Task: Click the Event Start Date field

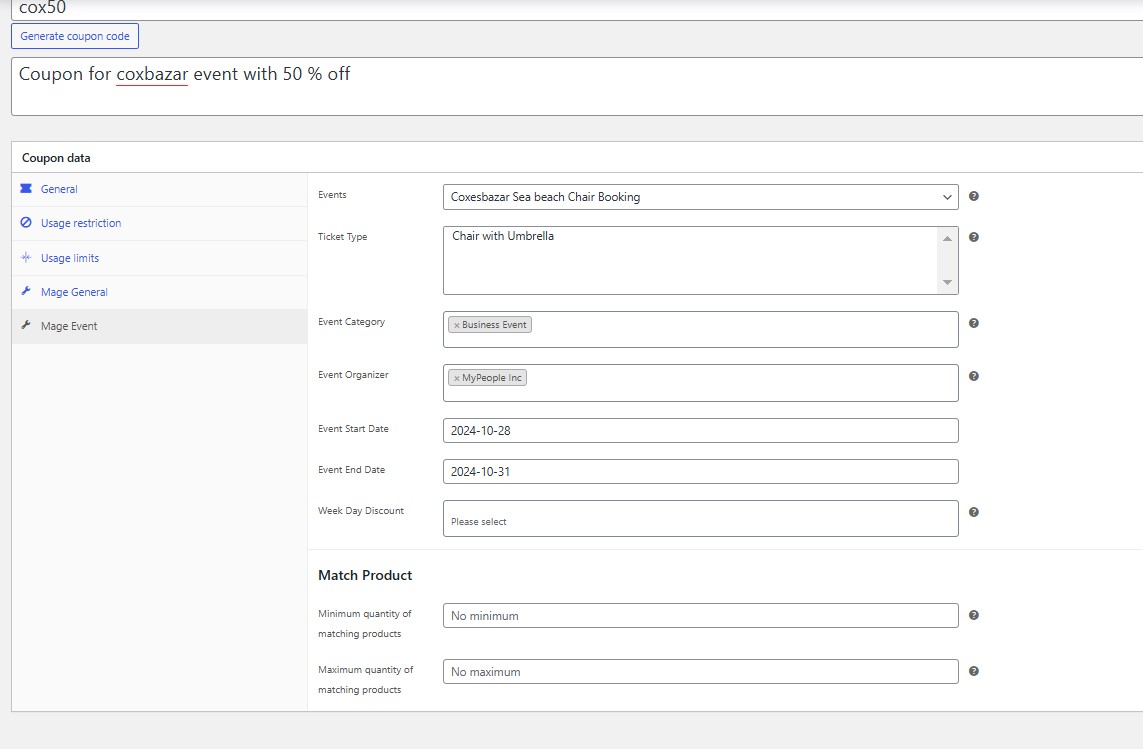Action: click(x=701, y=430)
